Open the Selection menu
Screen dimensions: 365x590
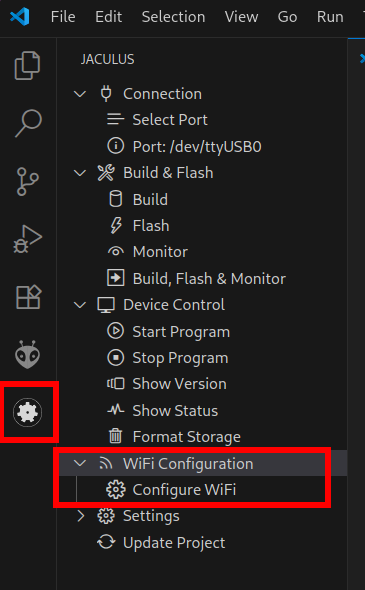[173, 17]
